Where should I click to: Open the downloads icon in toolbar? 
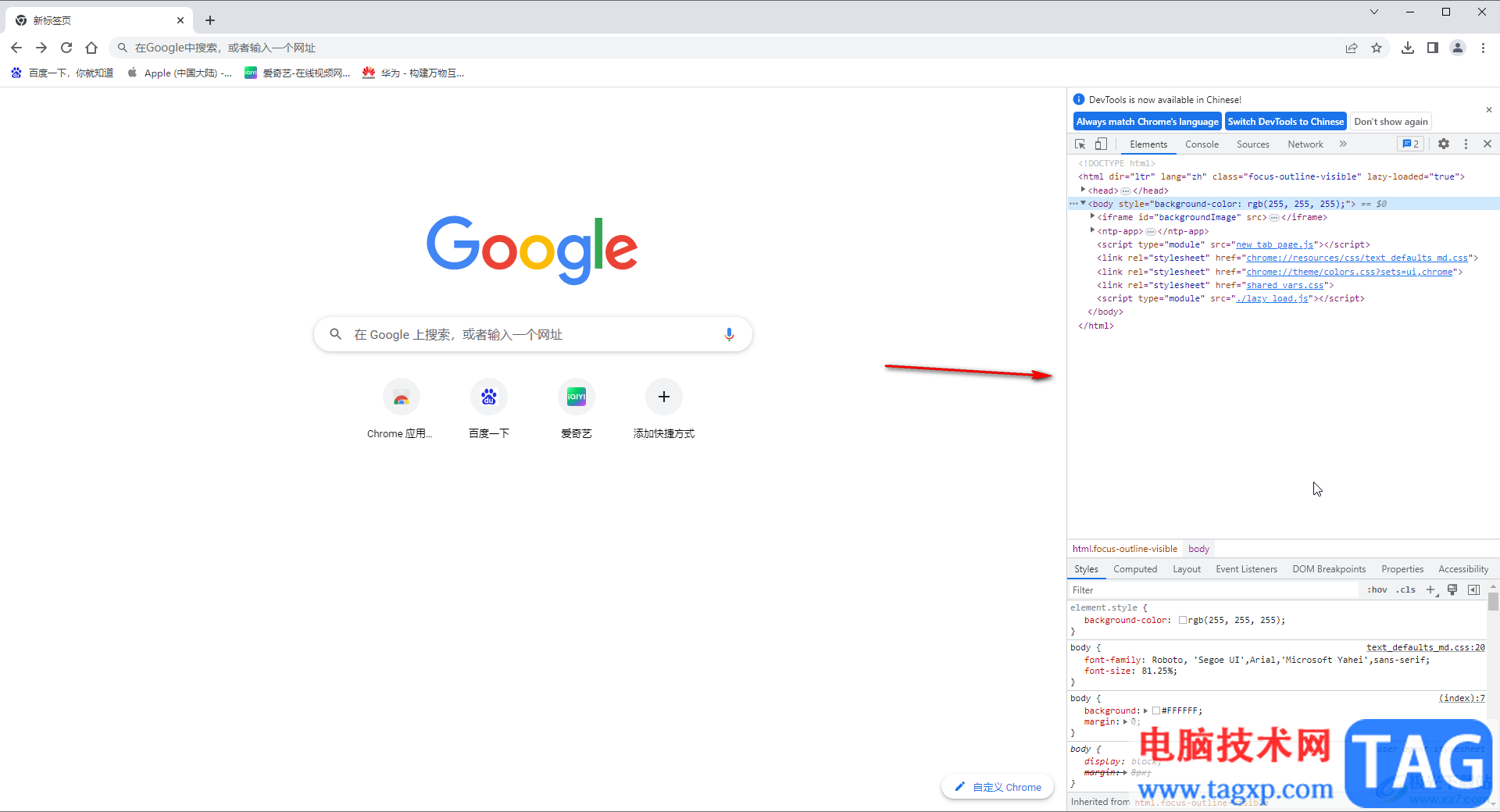[x=1408, y=48]
